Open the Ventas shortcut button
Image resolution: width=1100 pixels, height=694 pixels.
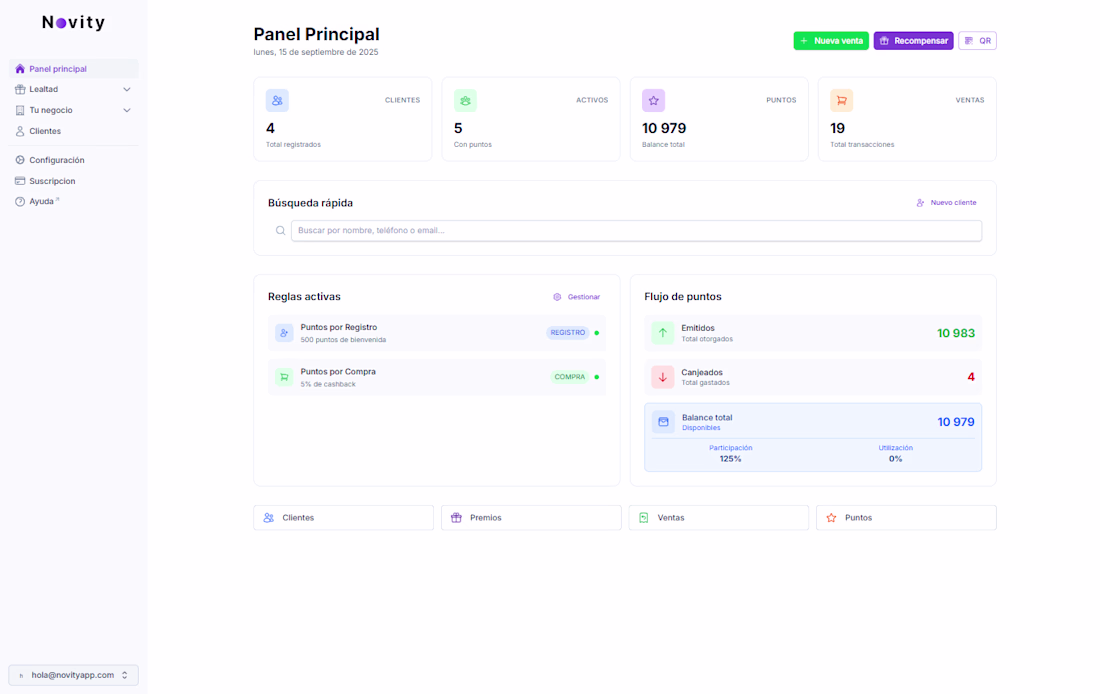[x=718, y=518]
